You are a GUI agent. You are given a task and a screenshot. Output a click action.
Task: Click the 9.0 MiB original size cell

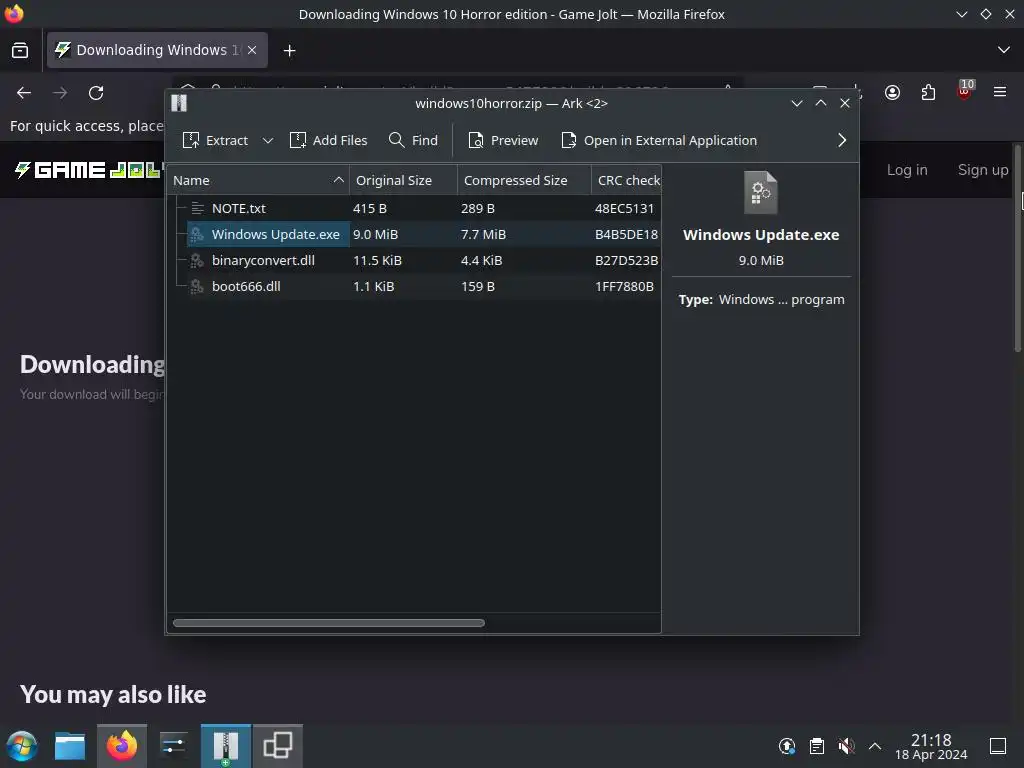tap(376, 234)
